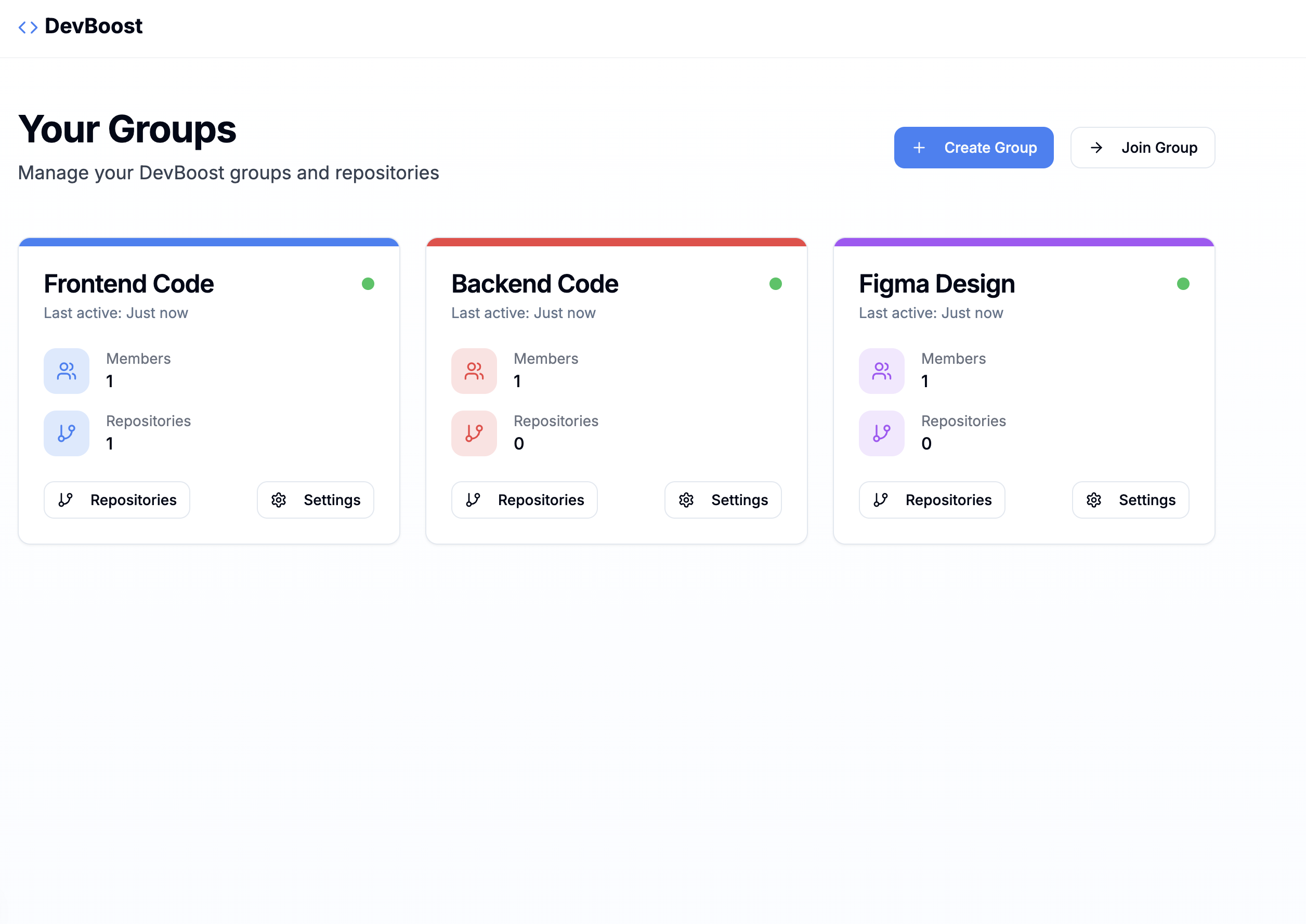Click the Frontend Code repositories branch icon

pyautogui.click(x=67, y=433)
